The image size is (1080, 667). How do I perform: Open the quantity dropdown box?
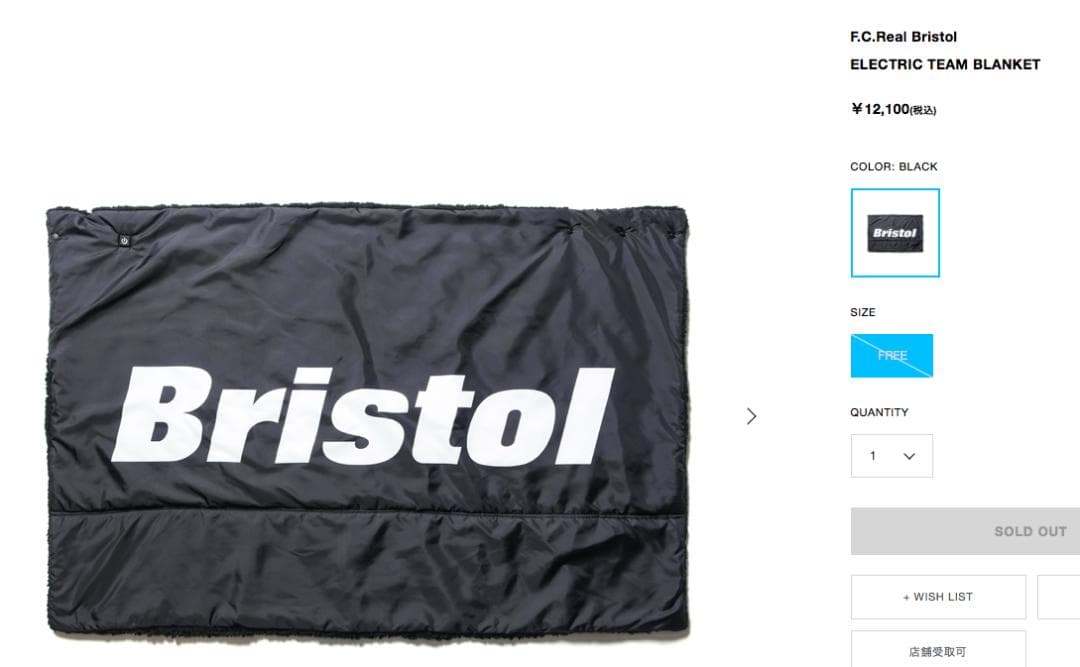[x=892, y=455]
